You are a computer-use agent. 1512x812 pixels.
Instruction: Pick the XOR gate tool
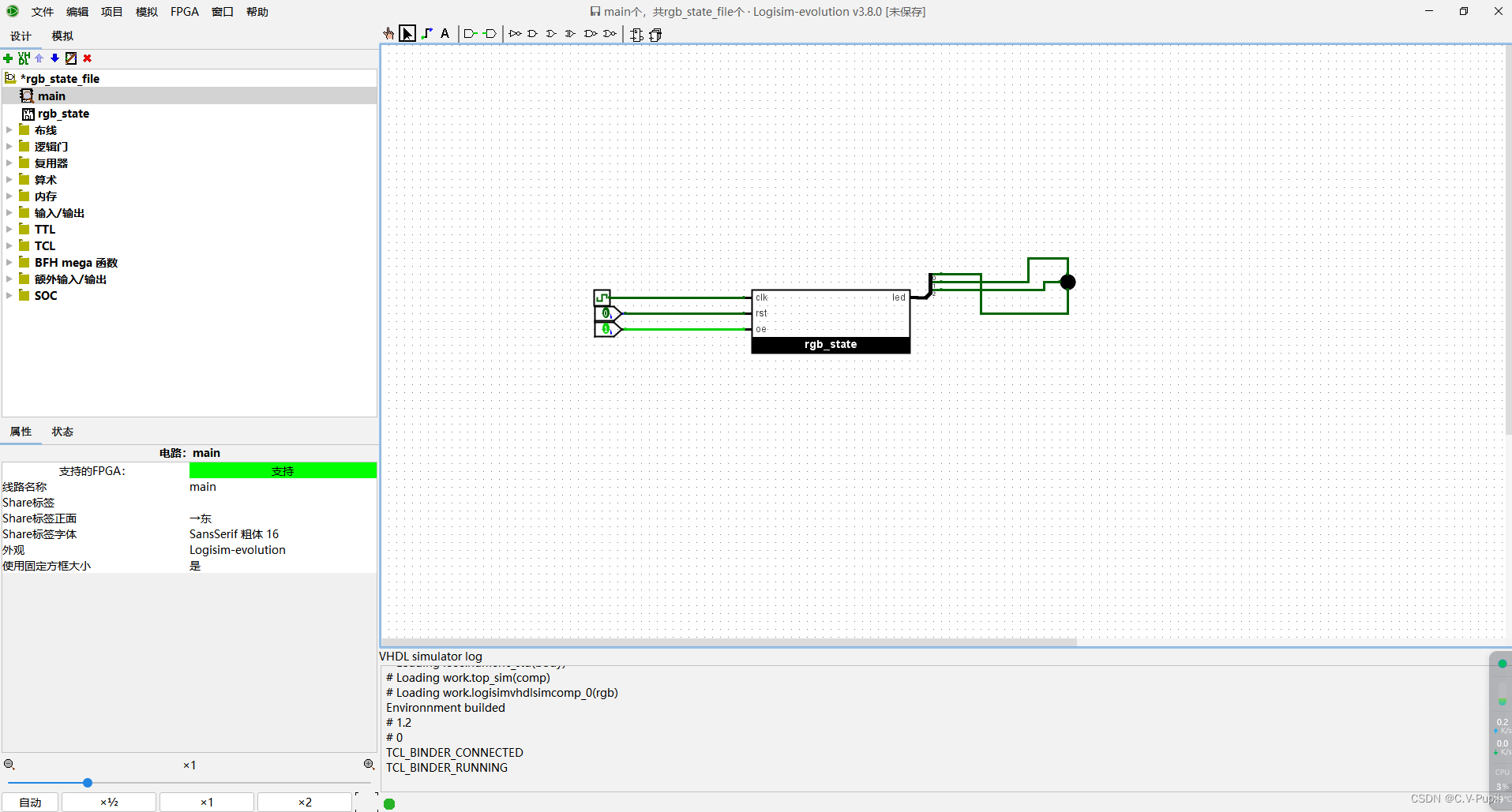click(571, 34)
